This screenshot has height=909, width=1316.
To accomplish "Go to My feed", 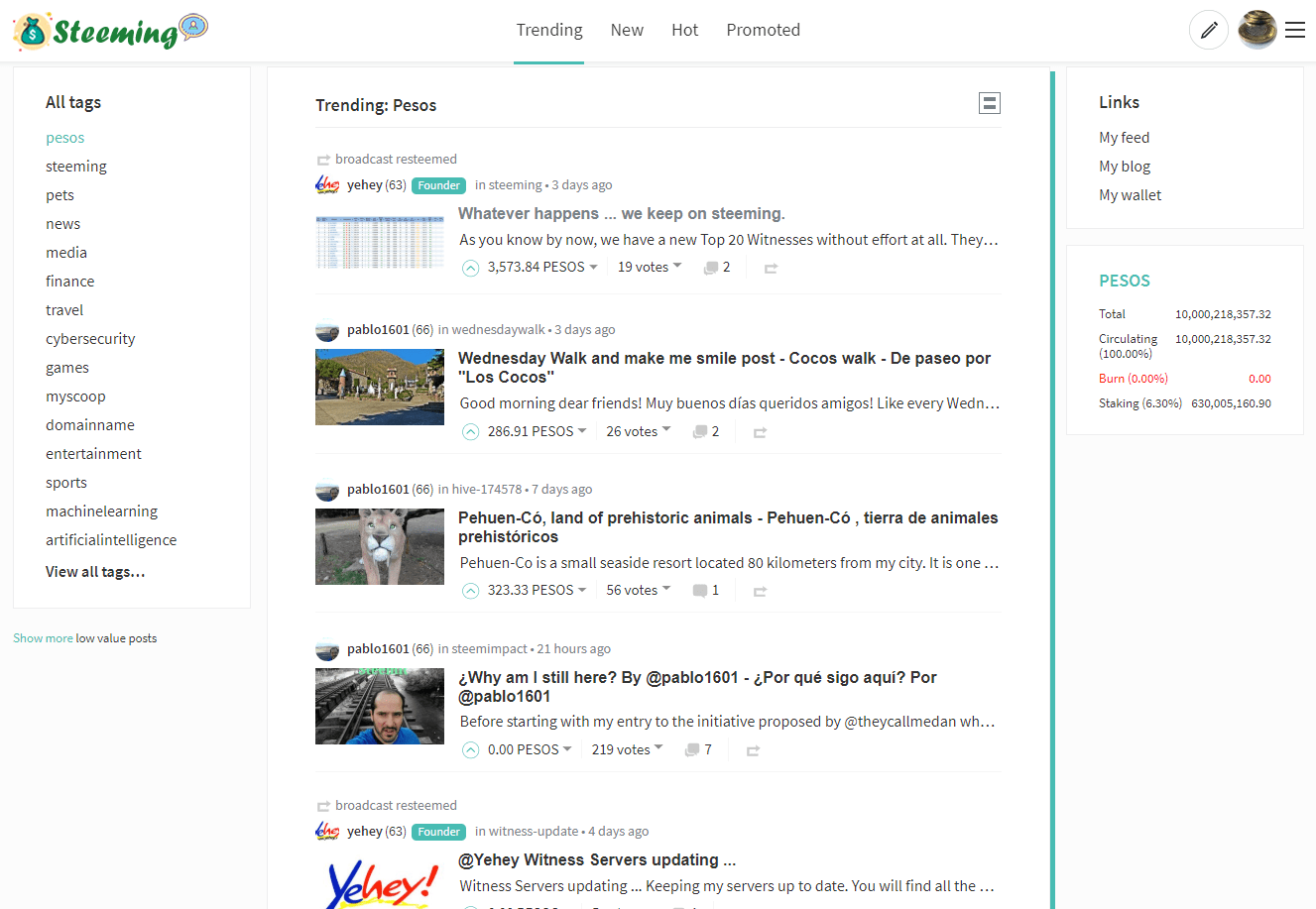I will [x=1125, y=138].
